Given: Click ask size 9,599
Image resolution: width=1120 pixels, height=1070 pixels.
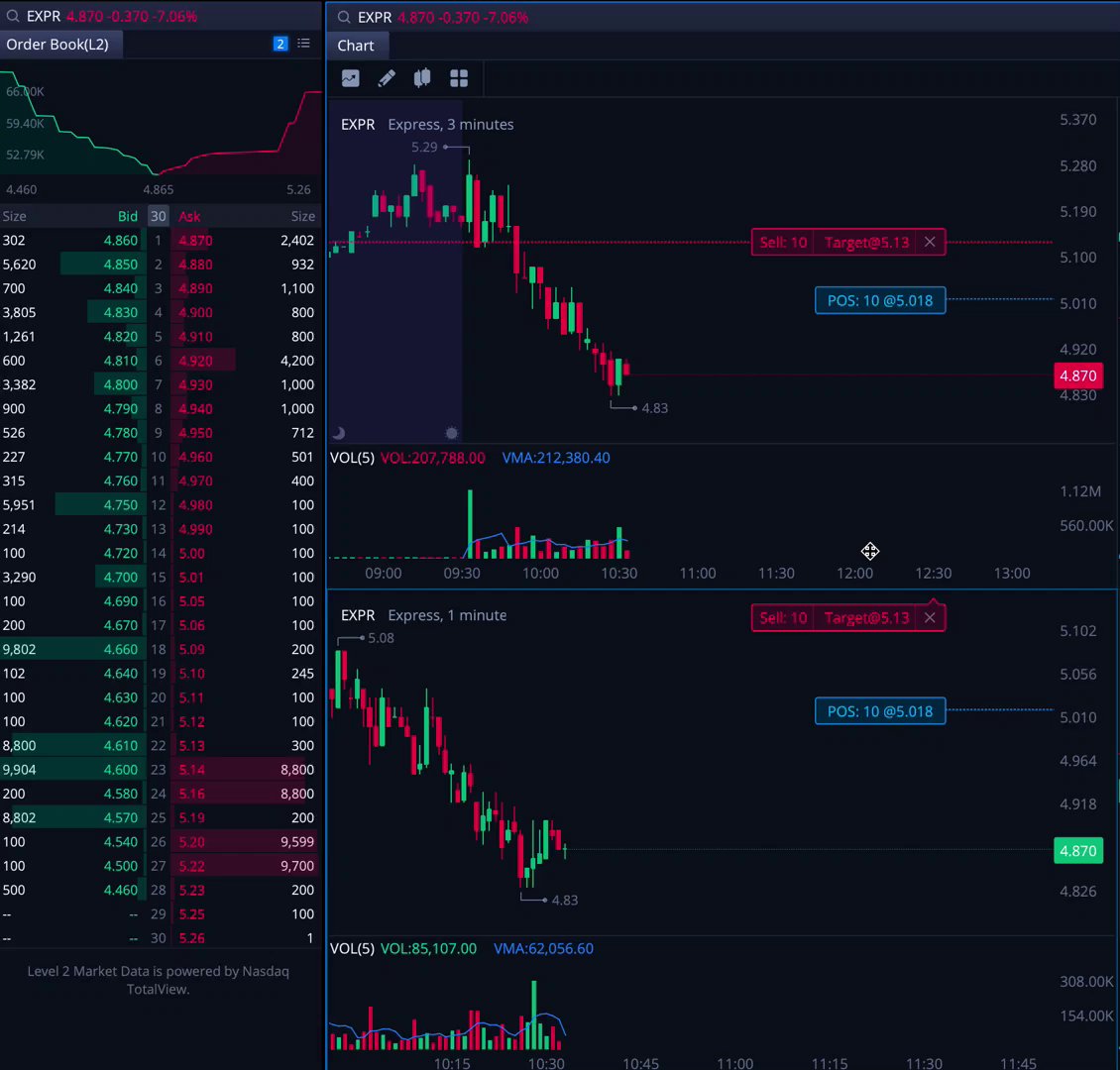Looking at the screenshot, I should 297,841.
